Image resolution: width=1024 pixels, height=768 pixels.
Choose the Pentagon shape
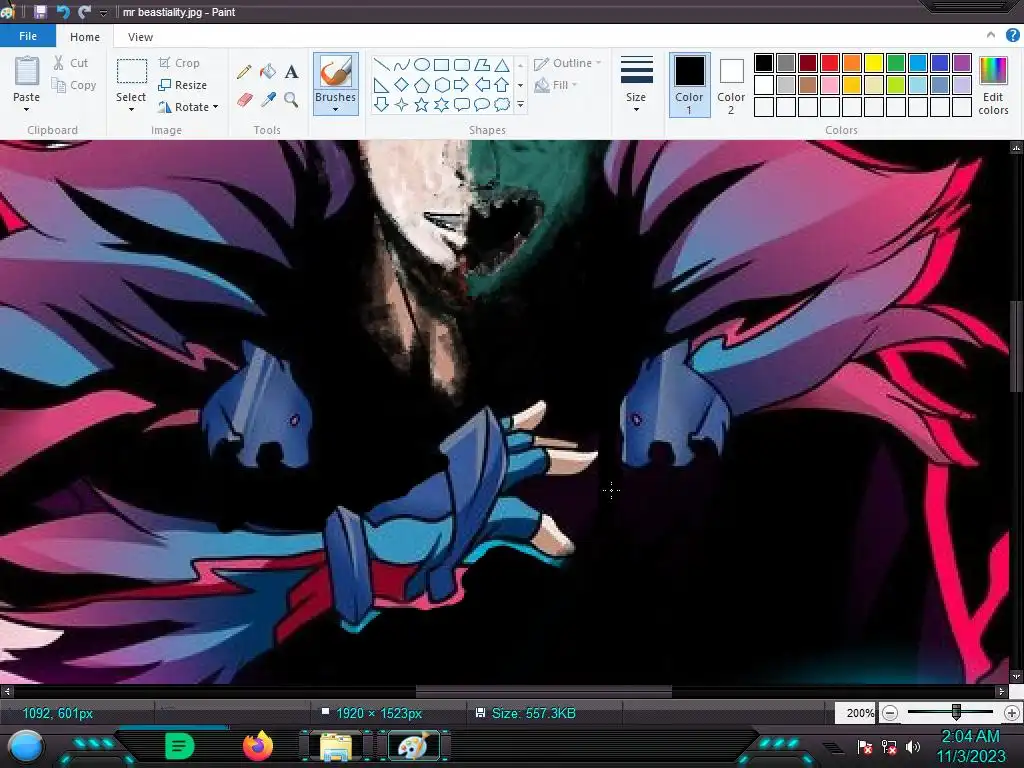pyautogui.click(x=422, y=85)
